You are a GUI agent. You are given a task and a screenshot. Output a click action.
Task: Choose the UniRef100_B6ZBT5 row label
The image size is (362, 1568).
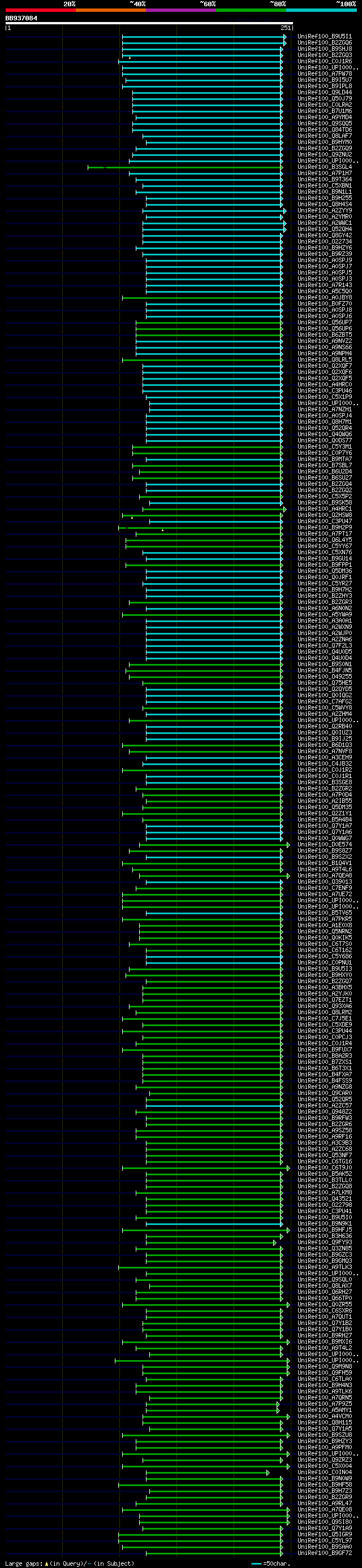click(324, 335)
